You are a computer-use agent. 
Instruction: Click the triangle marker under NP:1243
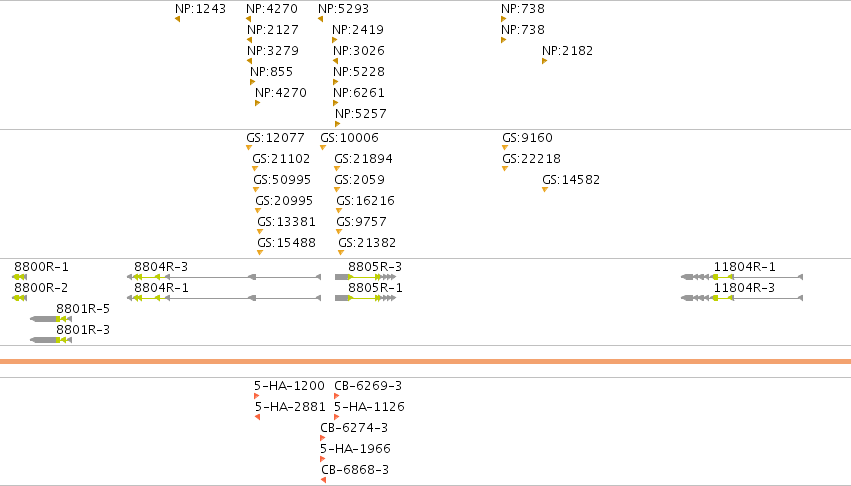click(177, 20)
